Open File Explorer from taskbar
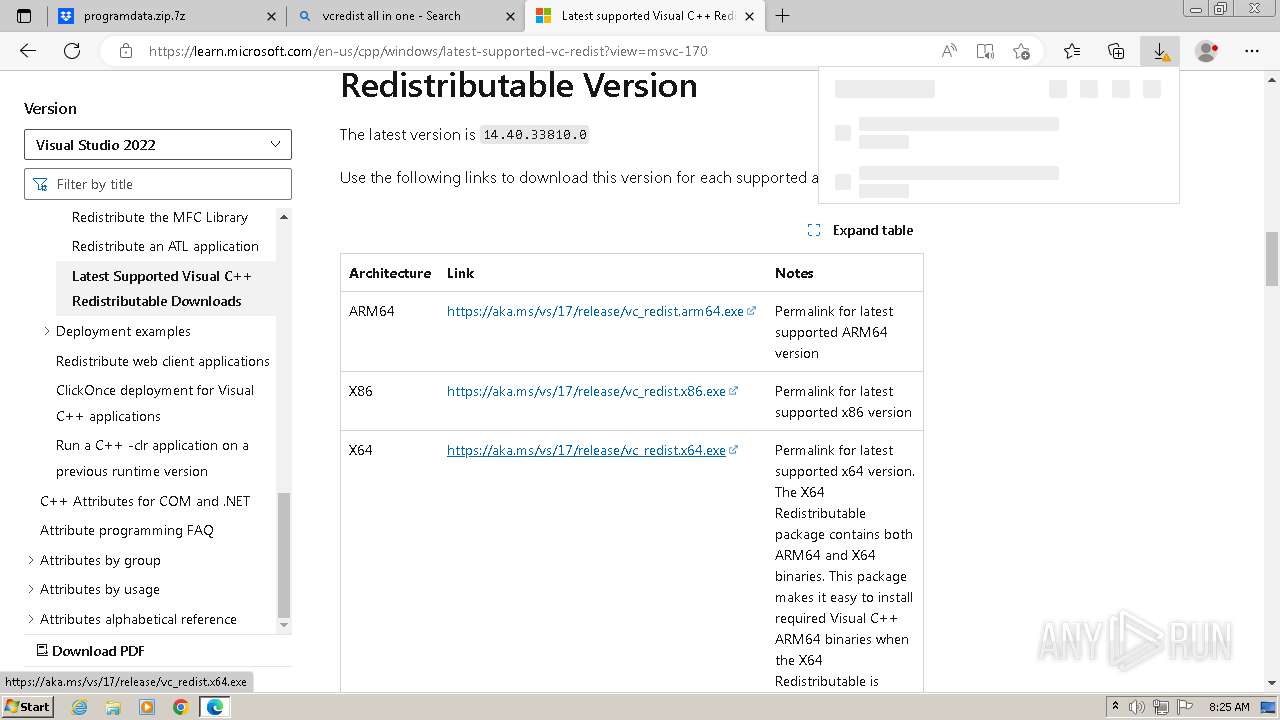Image resolution: width=1280 pixels, height=720 pixels. point(113,707)
